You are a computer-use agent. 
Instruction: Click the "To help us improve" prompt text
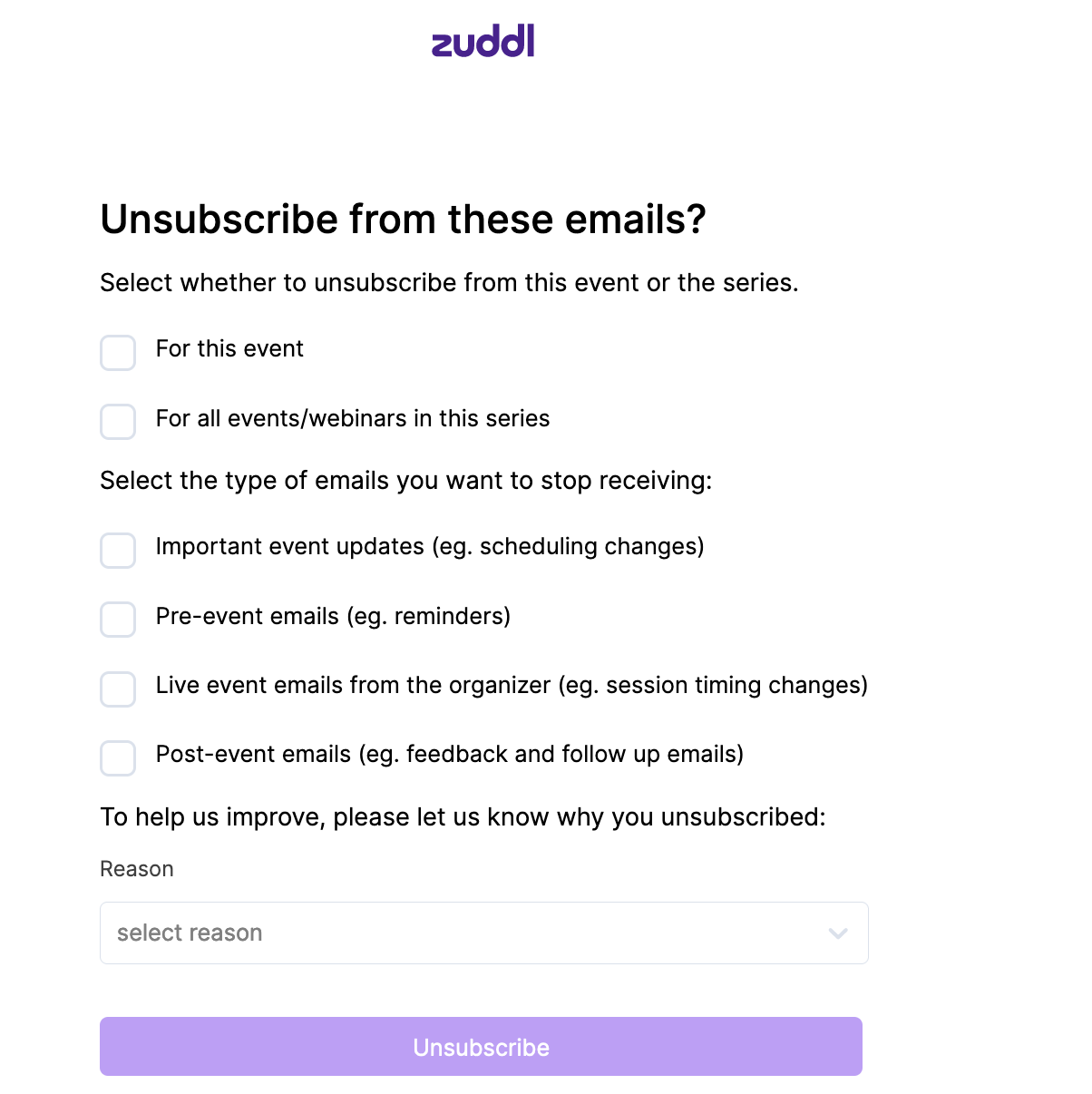click(463, 817)
